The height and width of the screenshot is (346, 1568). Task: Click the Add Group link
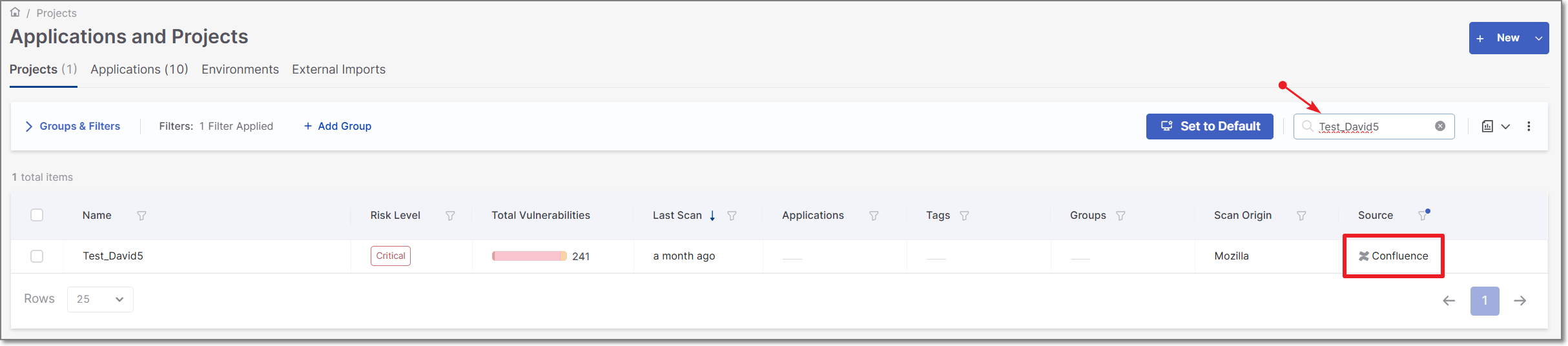(337, 127)
